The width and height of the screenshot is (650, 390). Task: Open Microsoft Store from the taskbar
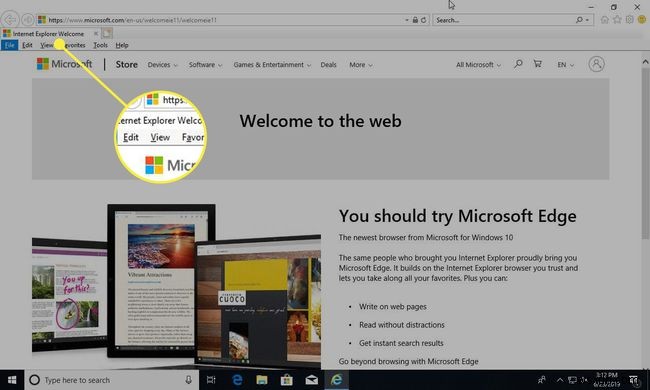pos(286,380)
